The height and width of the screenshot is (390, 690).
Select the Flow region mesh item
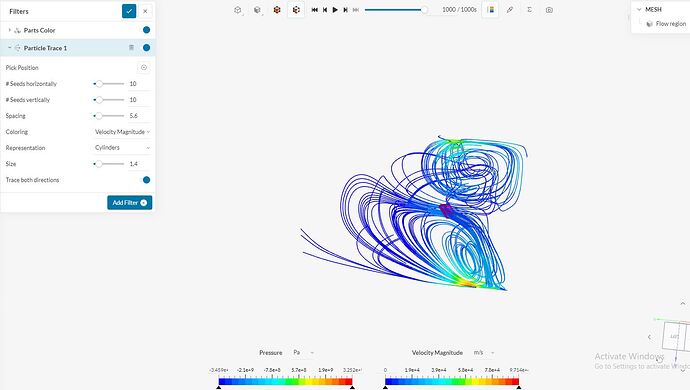tap(666, 24)
